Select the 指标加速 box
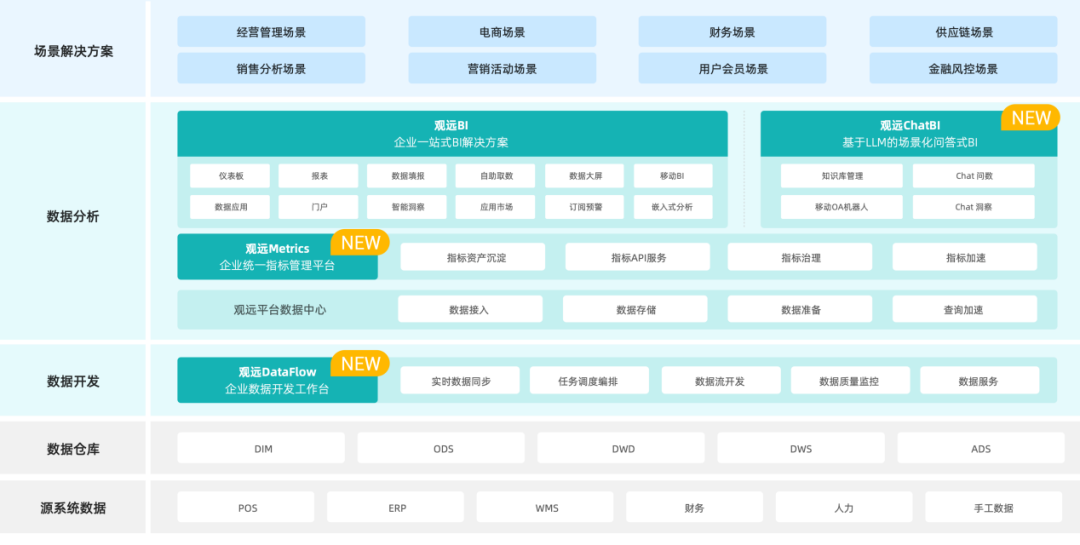 point(965,257)
